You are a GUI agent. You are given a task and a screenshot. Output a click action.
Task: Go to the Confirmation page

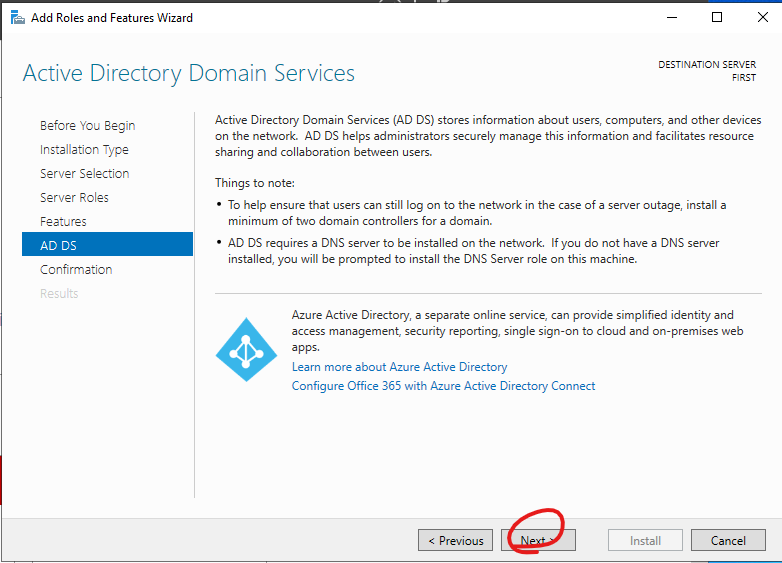coord(76,270)
